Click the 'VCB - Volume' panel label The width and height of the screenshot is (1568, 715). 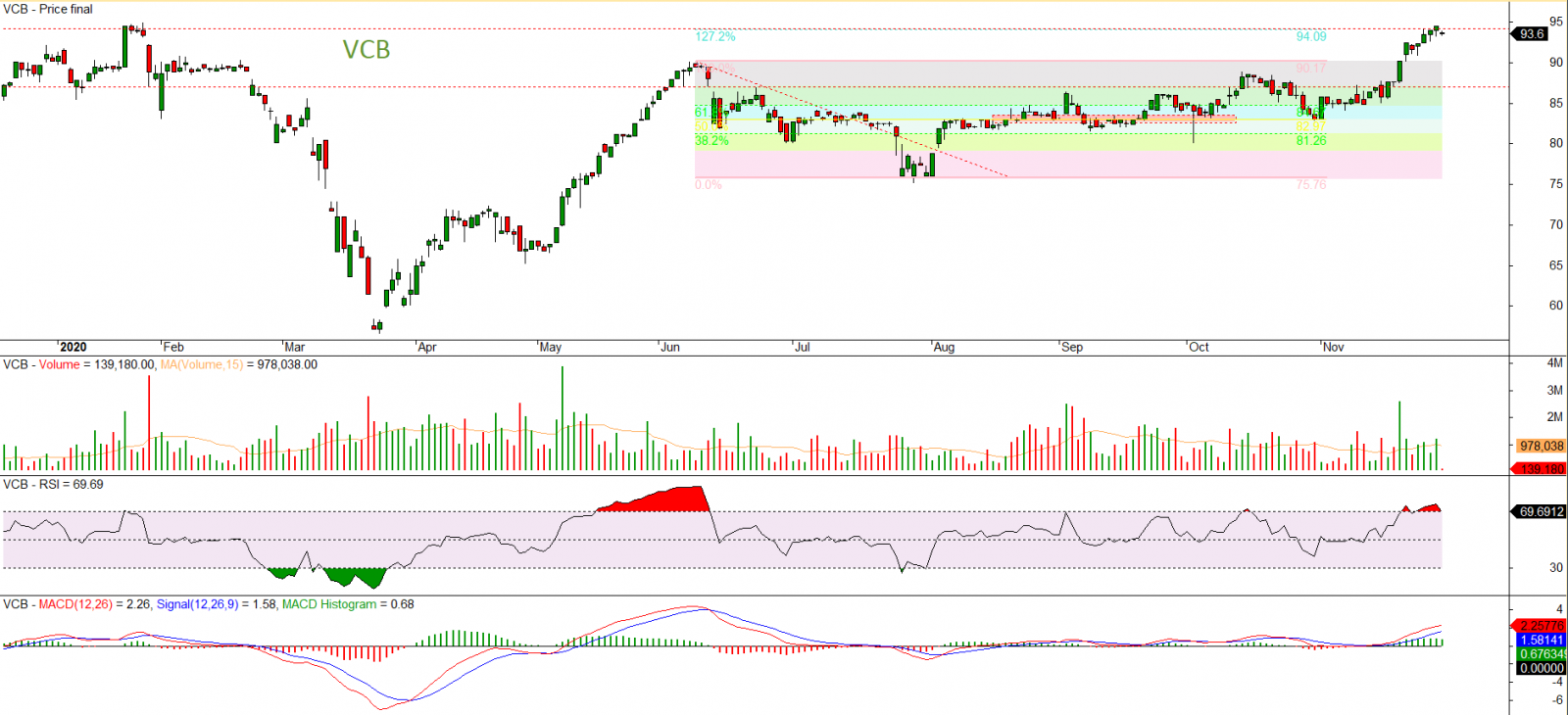point(41,364)
